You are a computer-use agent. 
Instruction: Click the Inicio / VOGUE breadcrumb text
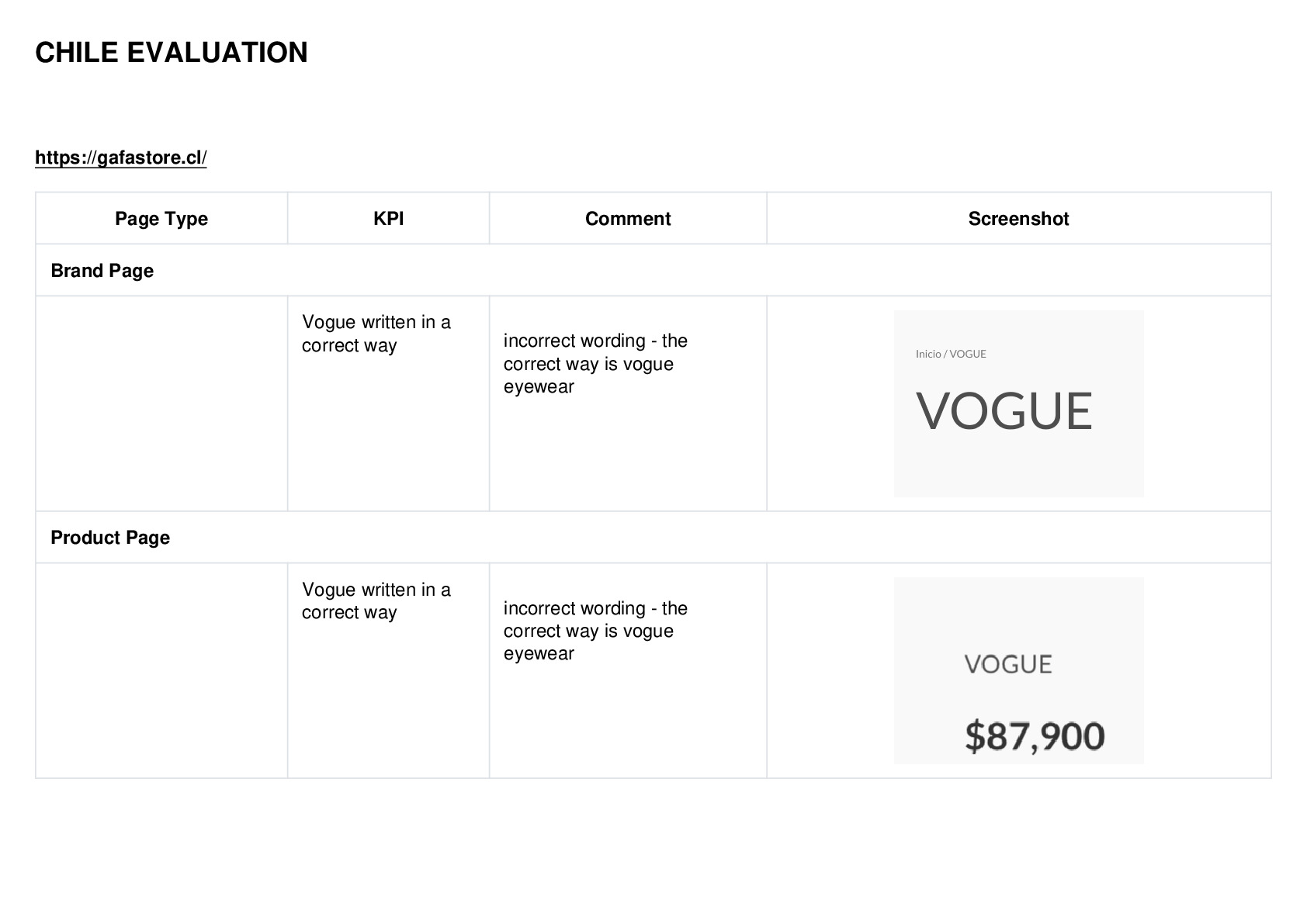(951, 354)
